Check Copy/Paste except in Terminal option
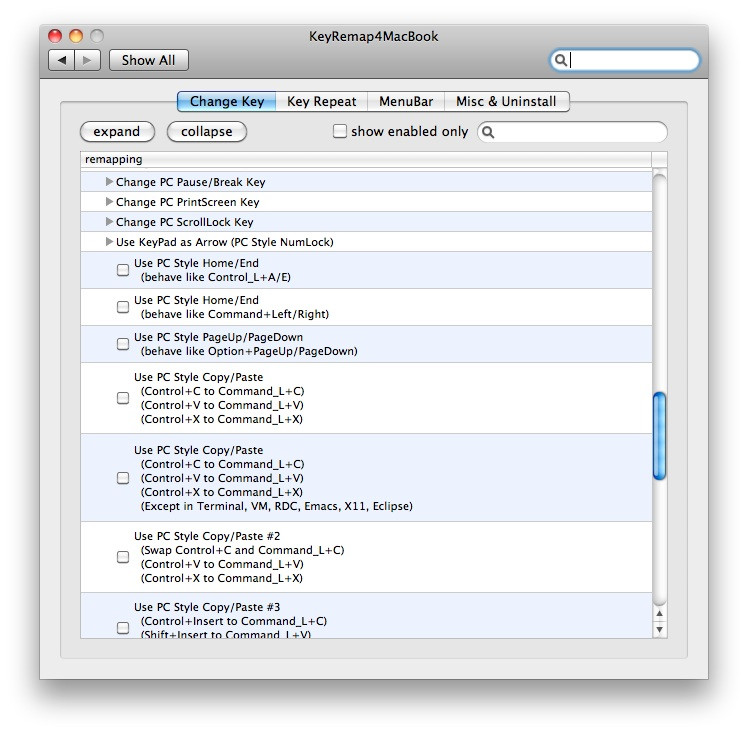The image size is (748, 734). click(x=123, y=478)
